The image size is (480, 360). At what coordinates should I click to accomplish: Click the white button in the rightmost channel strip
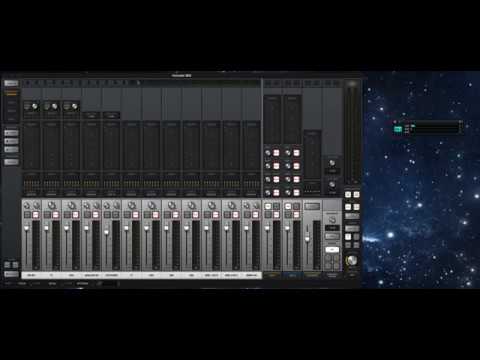tap(332, 249)
